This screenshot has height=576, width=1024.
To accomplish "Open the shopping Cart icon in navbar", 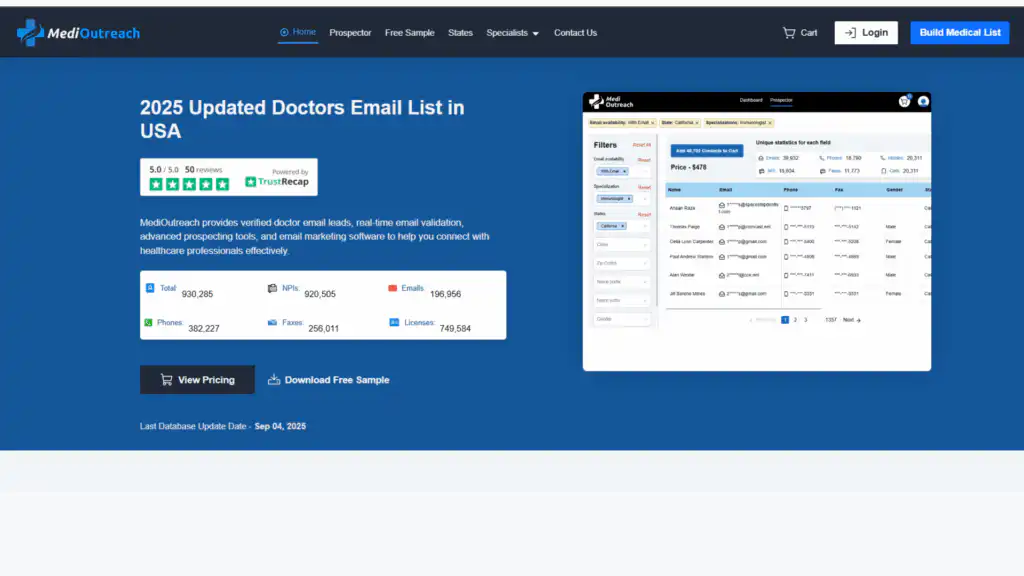I will (x=789, y=33).
